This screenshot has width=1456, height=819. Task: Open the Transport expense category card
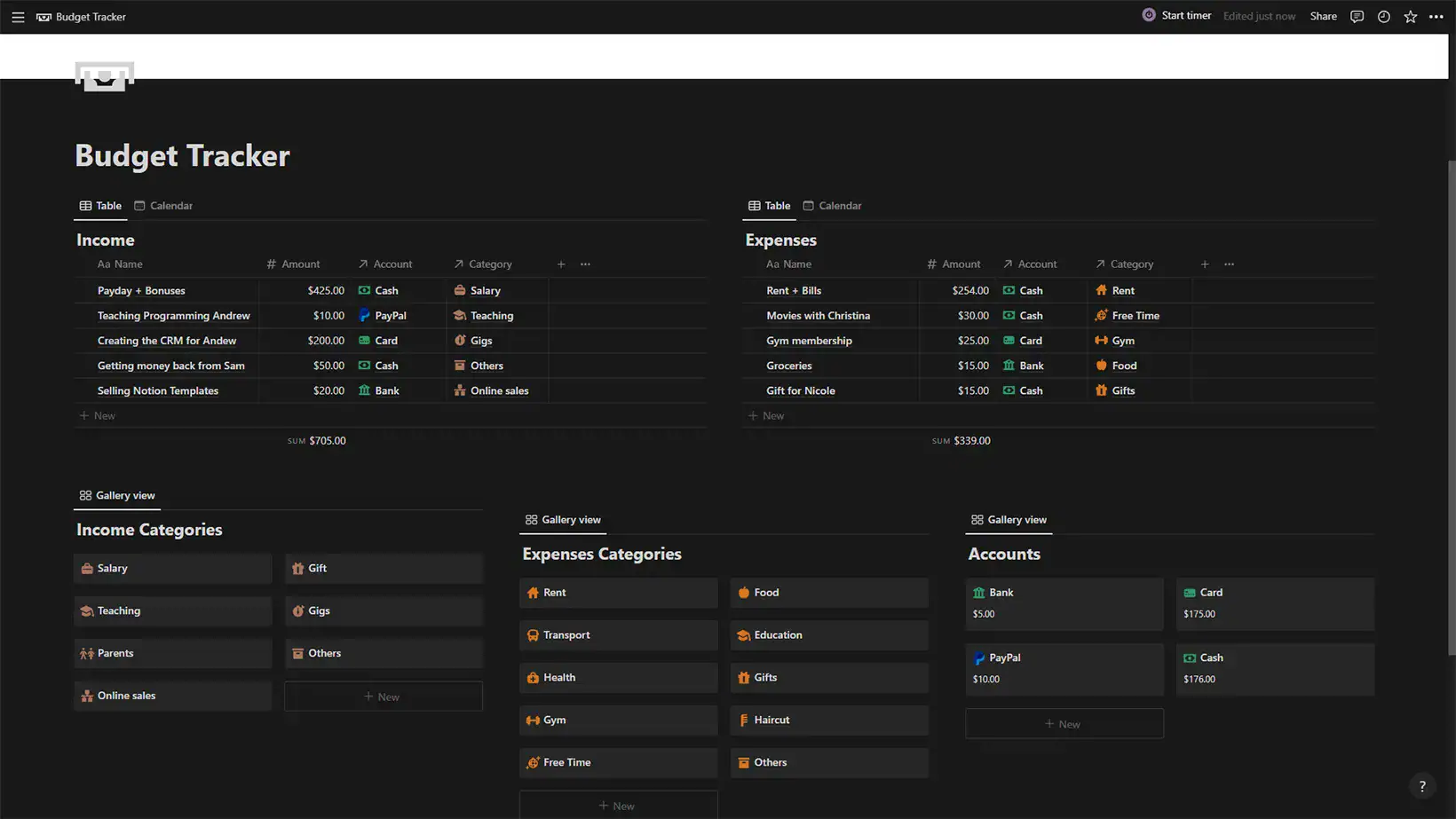pos(618,635)
